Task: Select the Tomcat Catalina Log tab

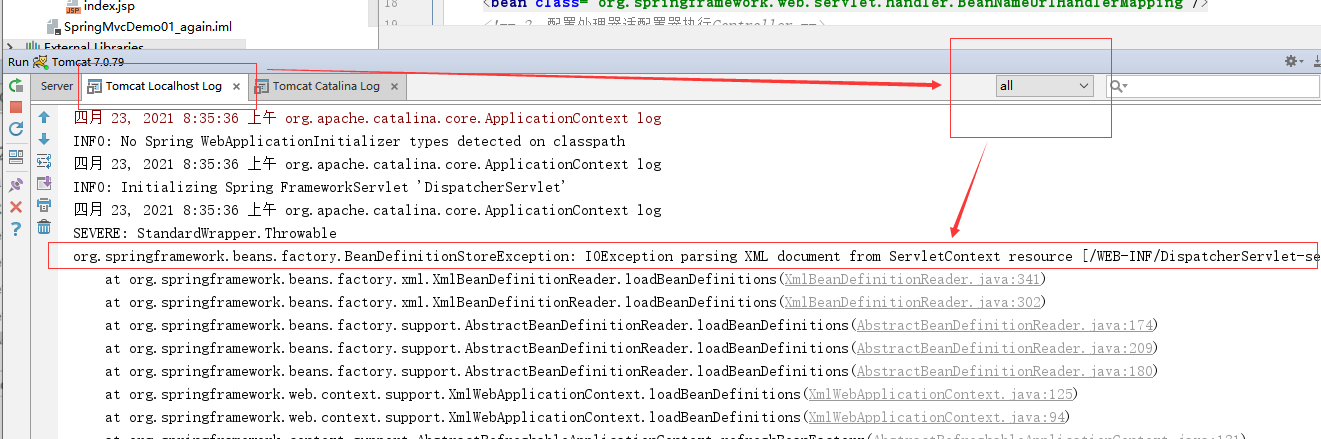Action: coord(325,86)
